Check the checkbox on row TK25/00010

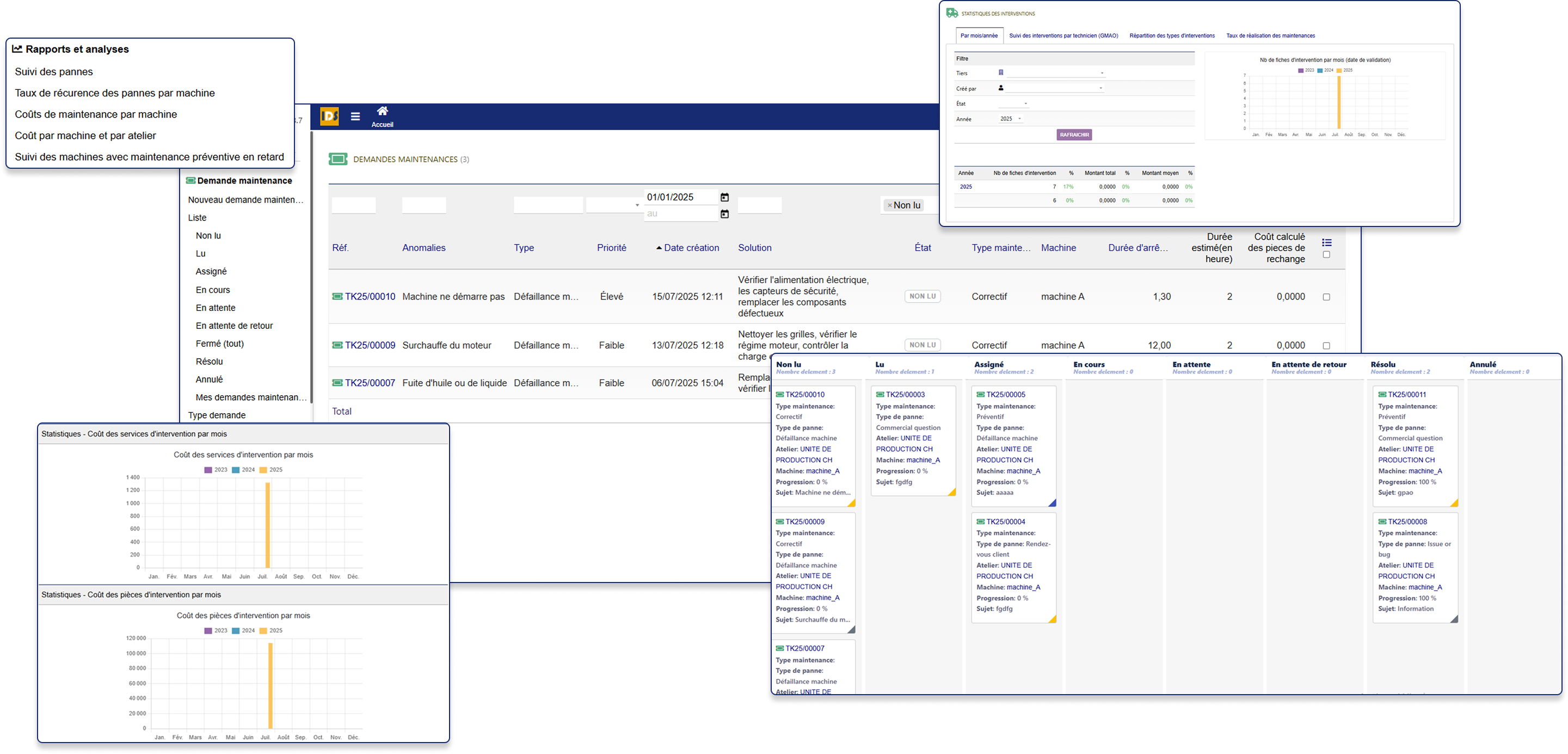click(x=1327, y=296)
